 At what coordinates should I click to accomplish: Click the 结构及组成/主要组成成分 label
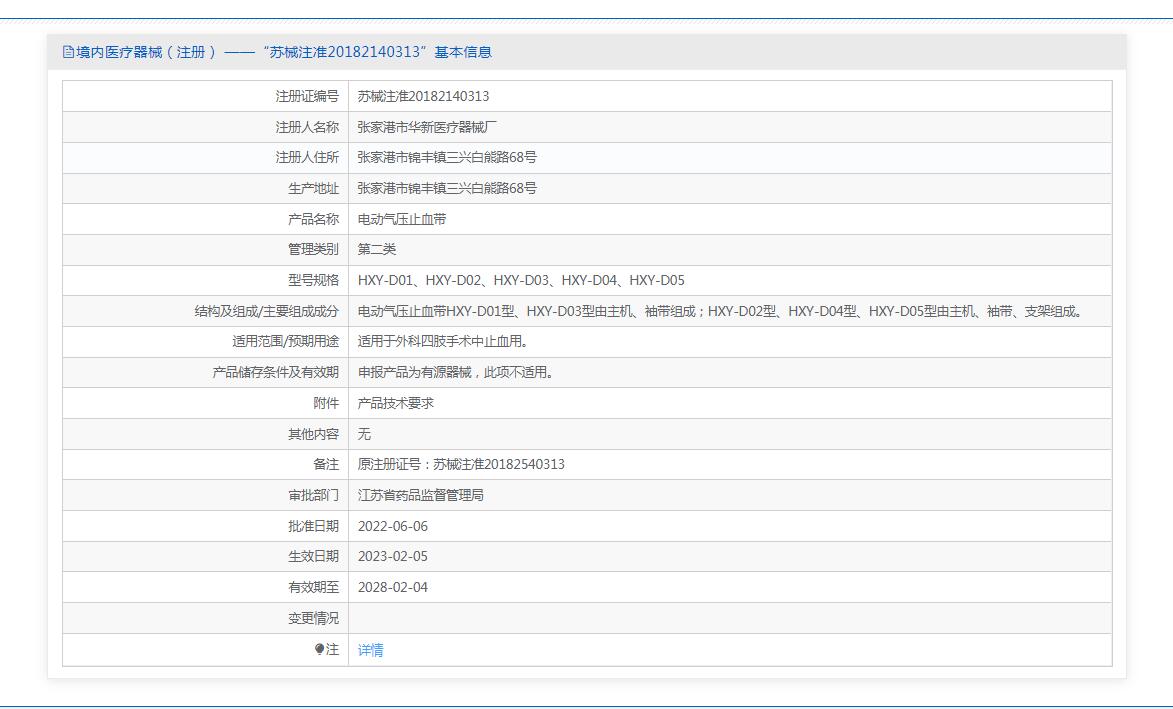click(267, 311)
